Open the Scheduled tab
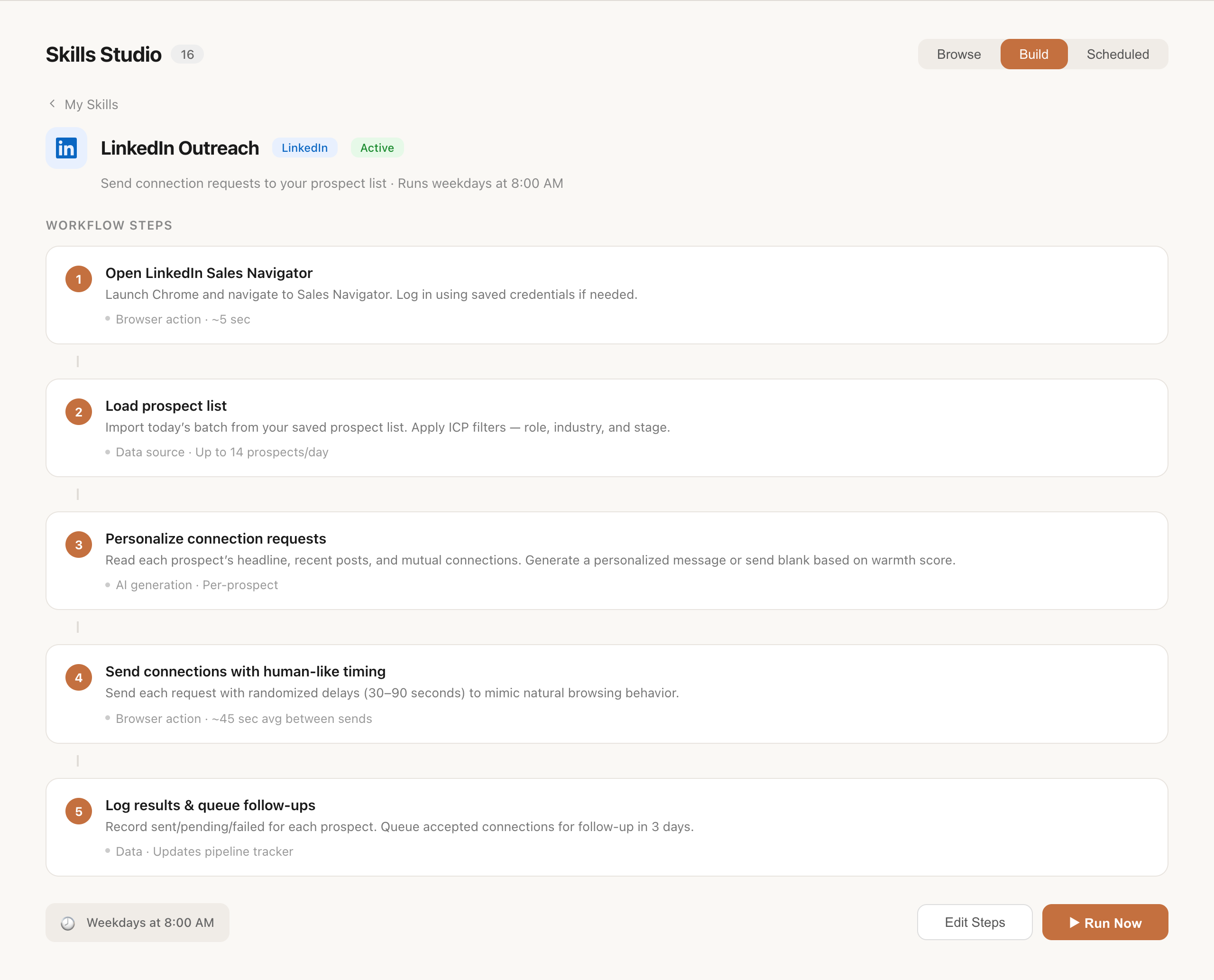1214x980 pixels. tap(1118, 54)
